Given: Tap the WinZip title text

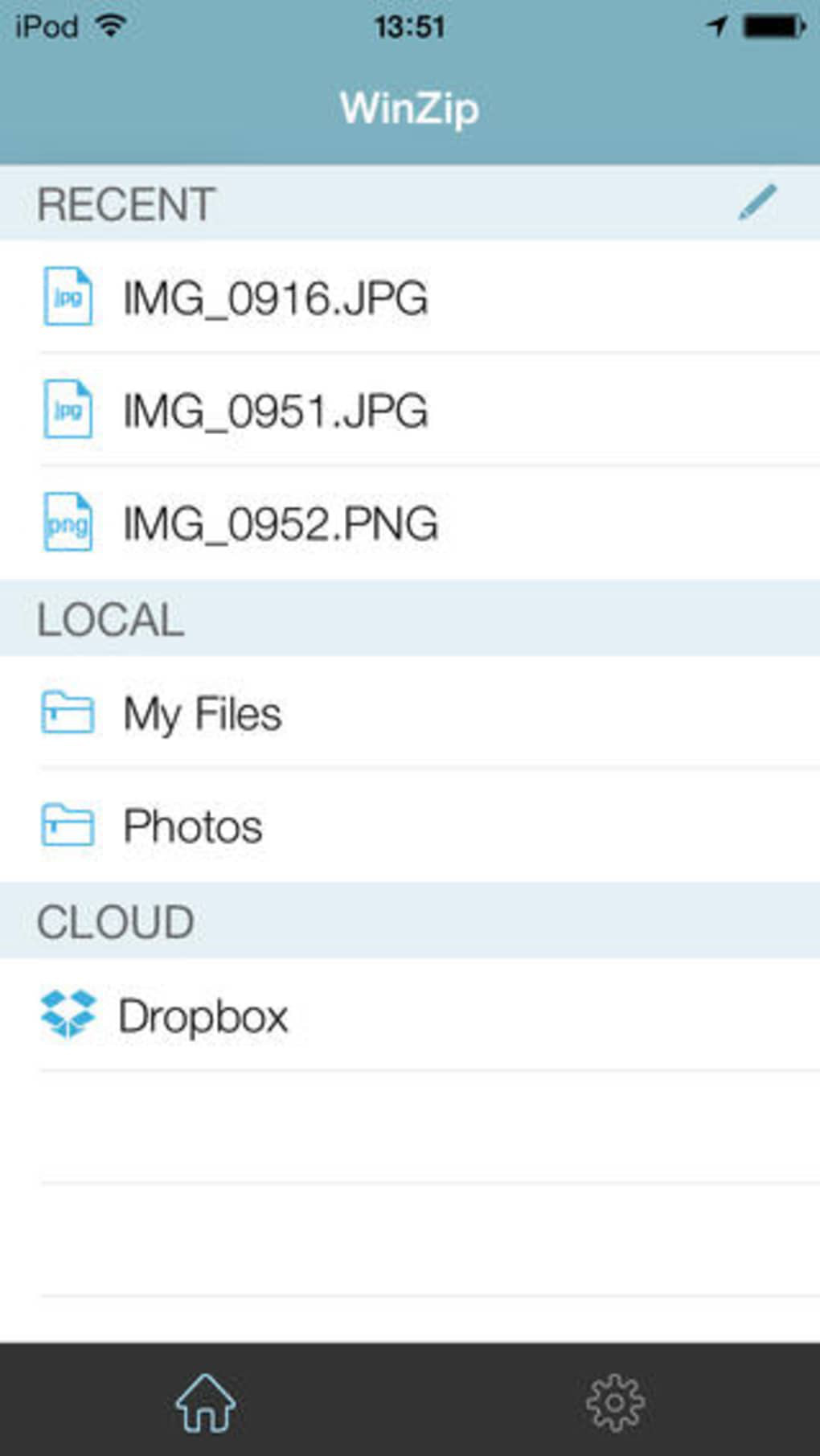Looking at the screenshot, I should click(409, 109).
